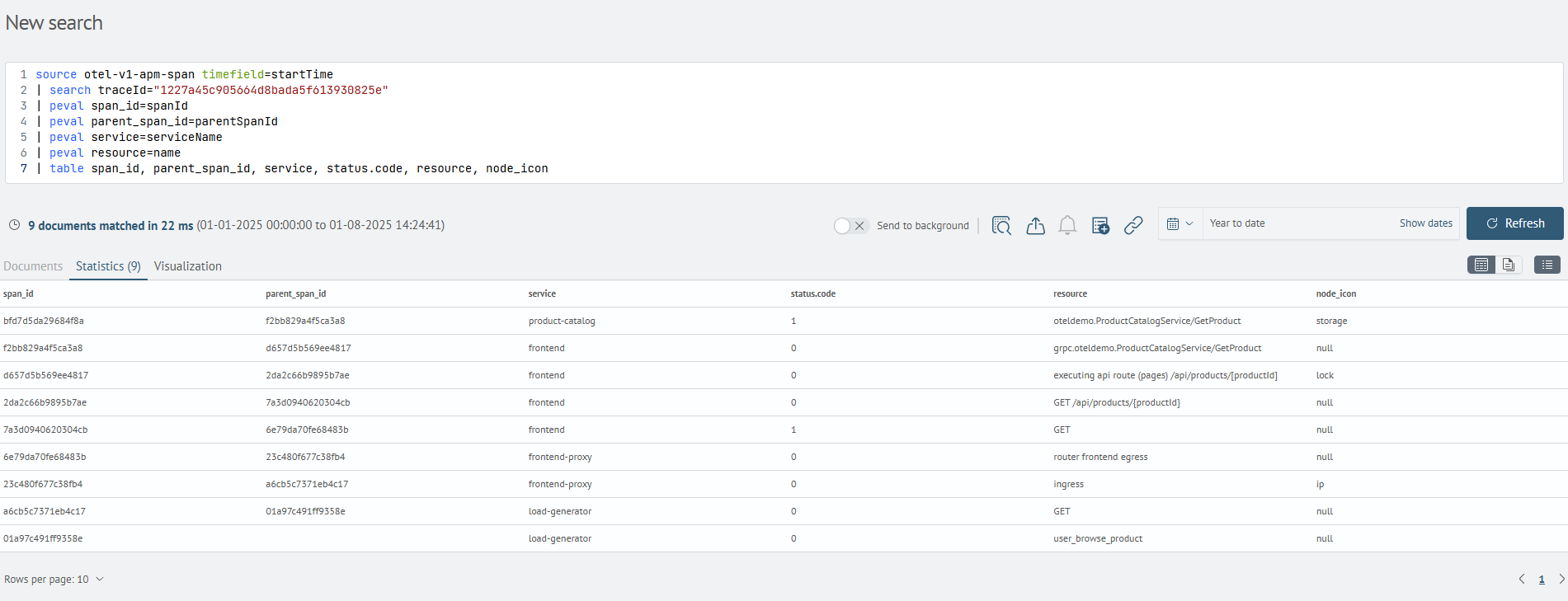Switch to the Visualization tab
This screenshot has height=601, width=1568.
tap(188, 266)
